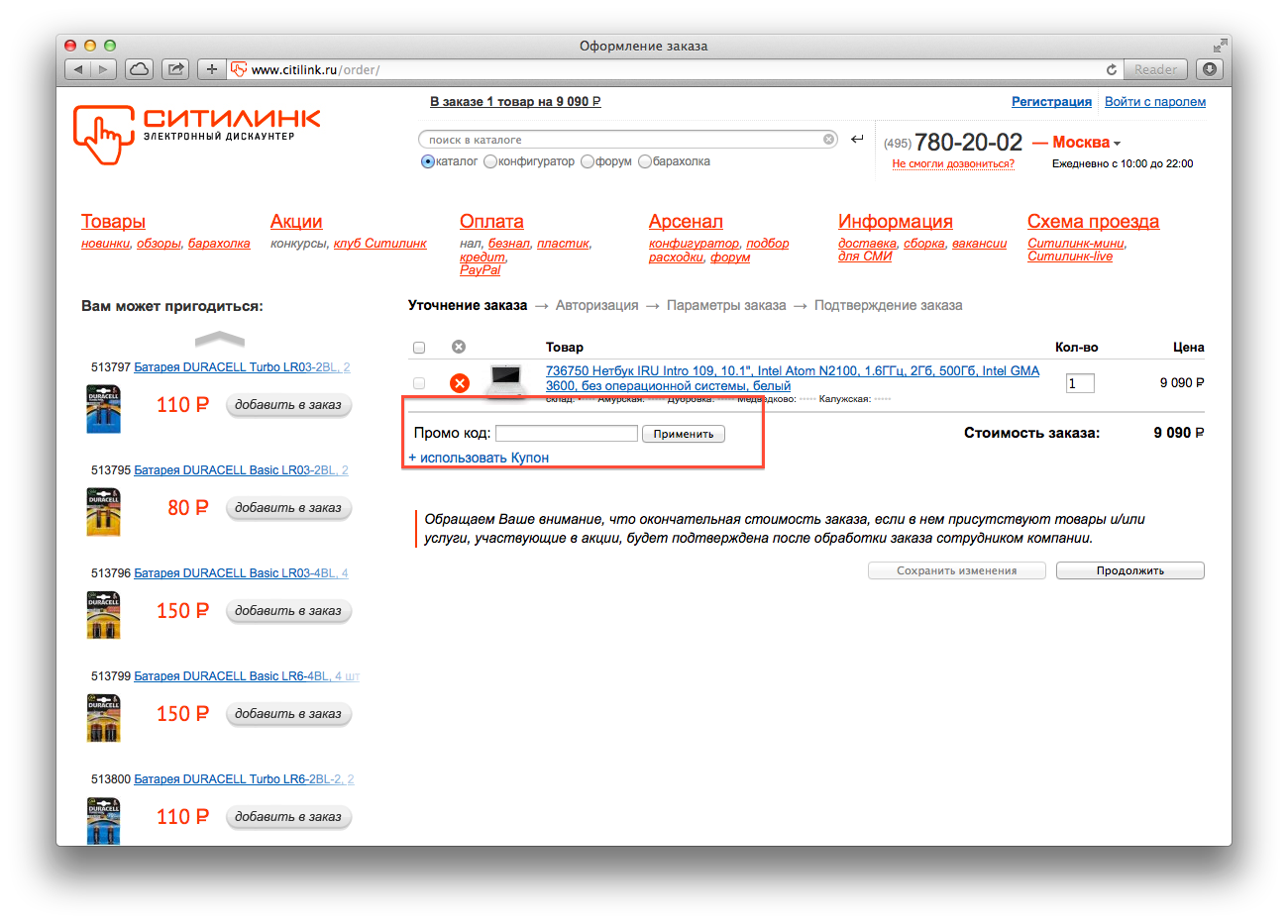Remove netbook item with red X icon
Viewport: 1288px width, 924px height.
(x=460, y=383)
